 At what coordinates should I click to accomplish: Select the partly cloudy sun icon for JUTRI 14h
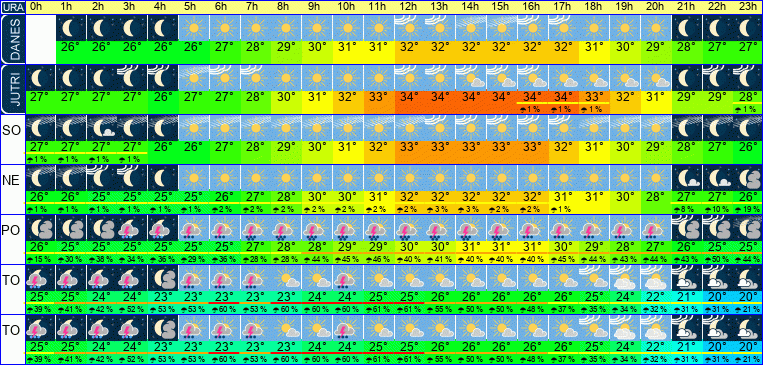(470, 77)
